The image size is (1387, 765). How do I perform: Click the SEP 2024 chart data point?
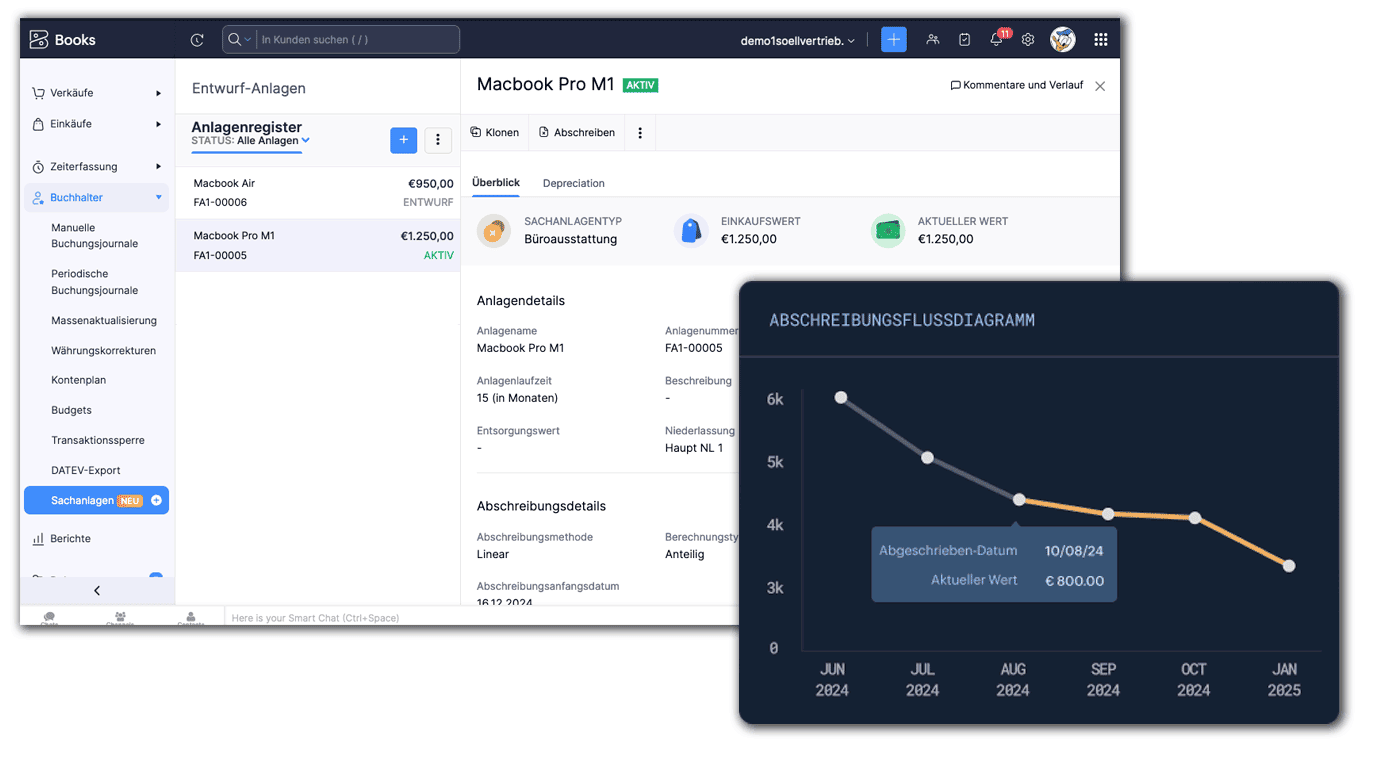click(x=1108, y=514)
